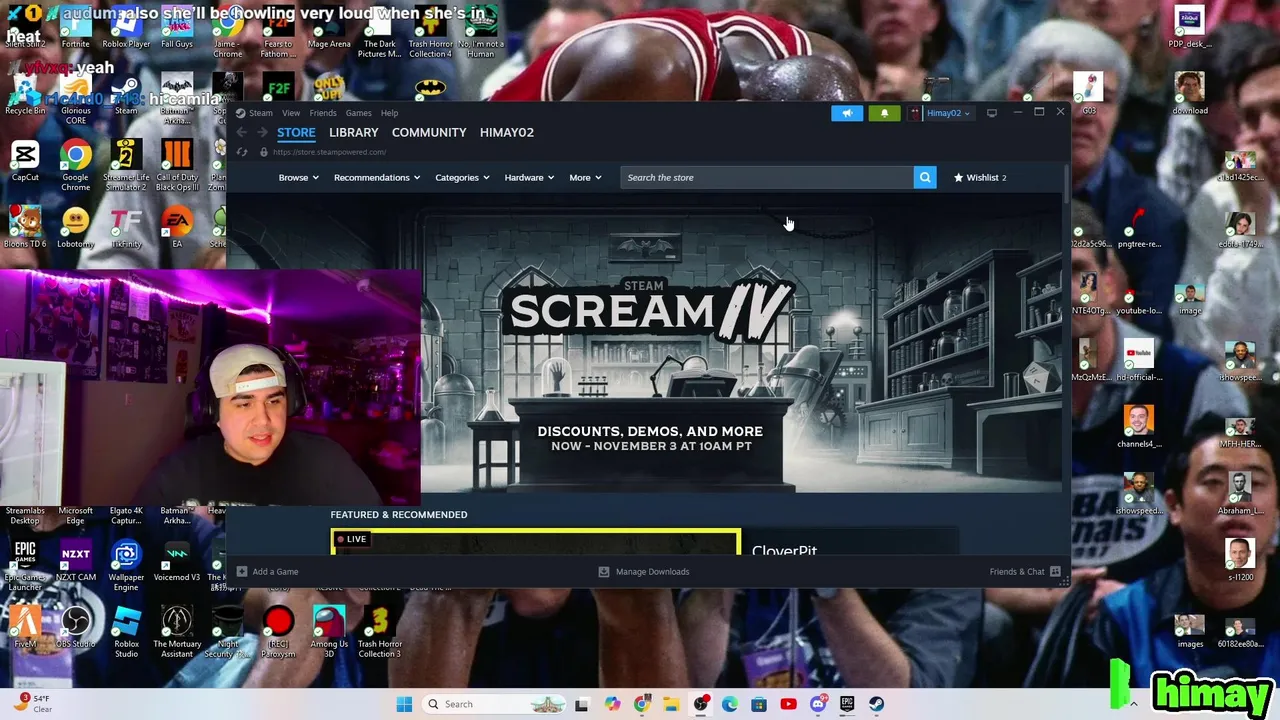This screenshot has height=720, width=1280.
Task: Open the Lobotomy desktop icon
Action: (75, 227)
